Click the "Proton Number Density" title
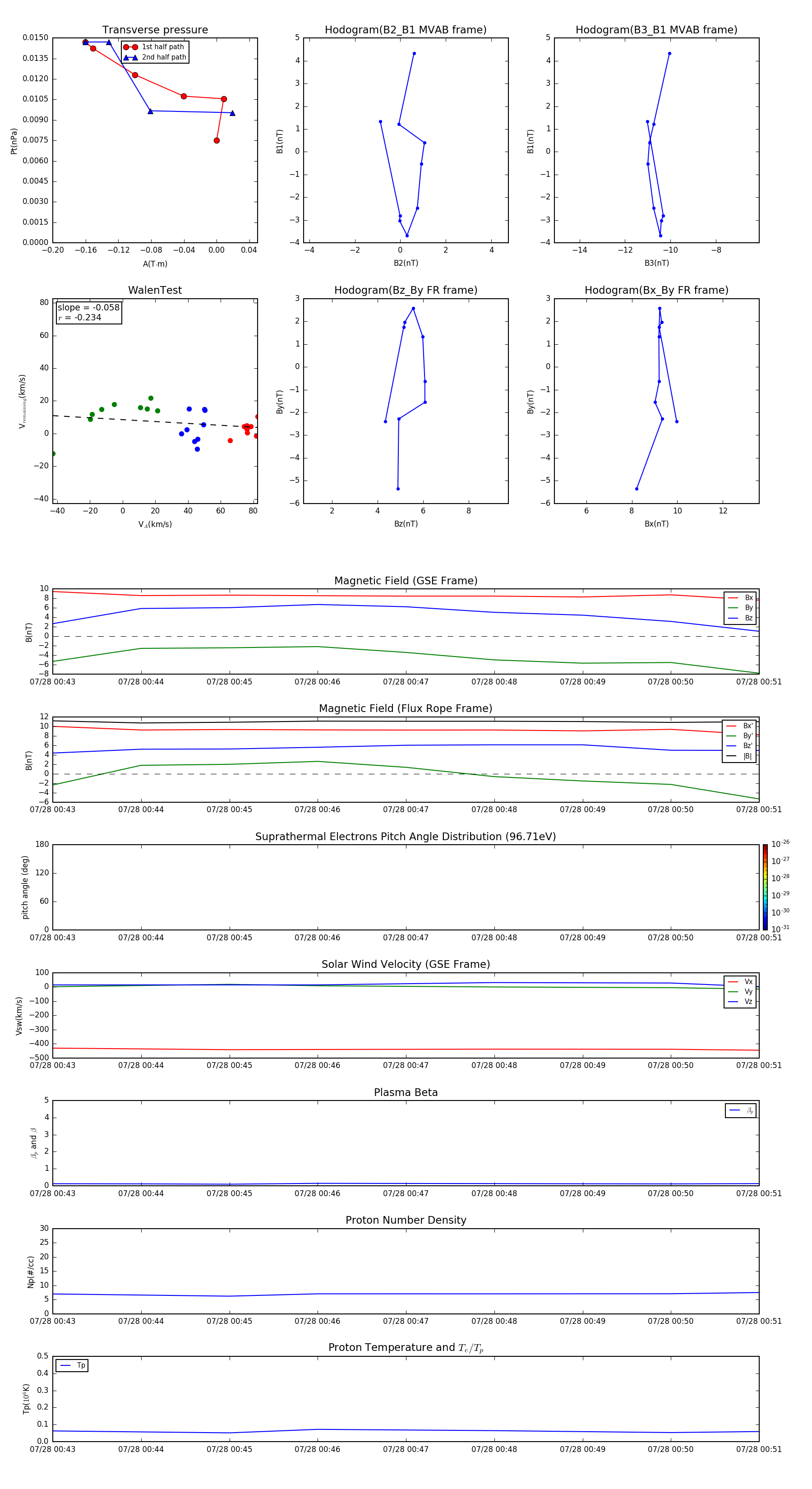 (x=406, y=1220)
